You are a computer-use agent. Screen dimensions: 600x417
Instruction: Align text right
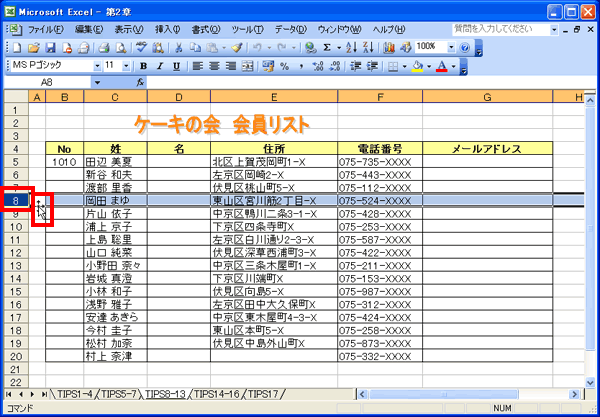pyautogui.click(x=231, y=67)
